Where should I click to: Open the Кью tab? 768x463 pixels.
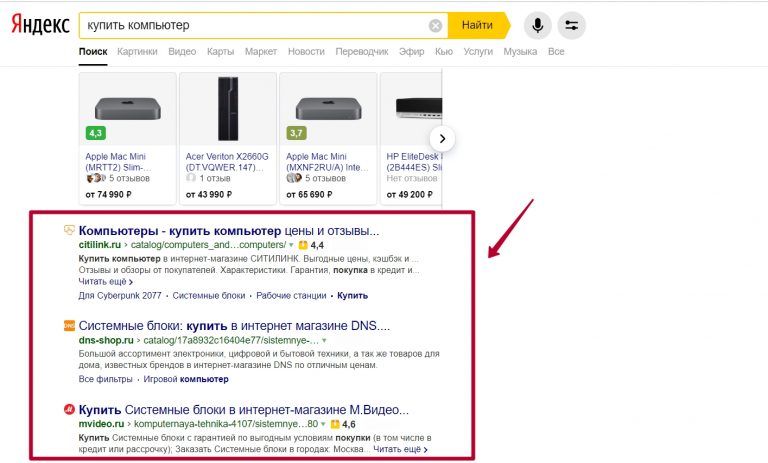[444, 51]
